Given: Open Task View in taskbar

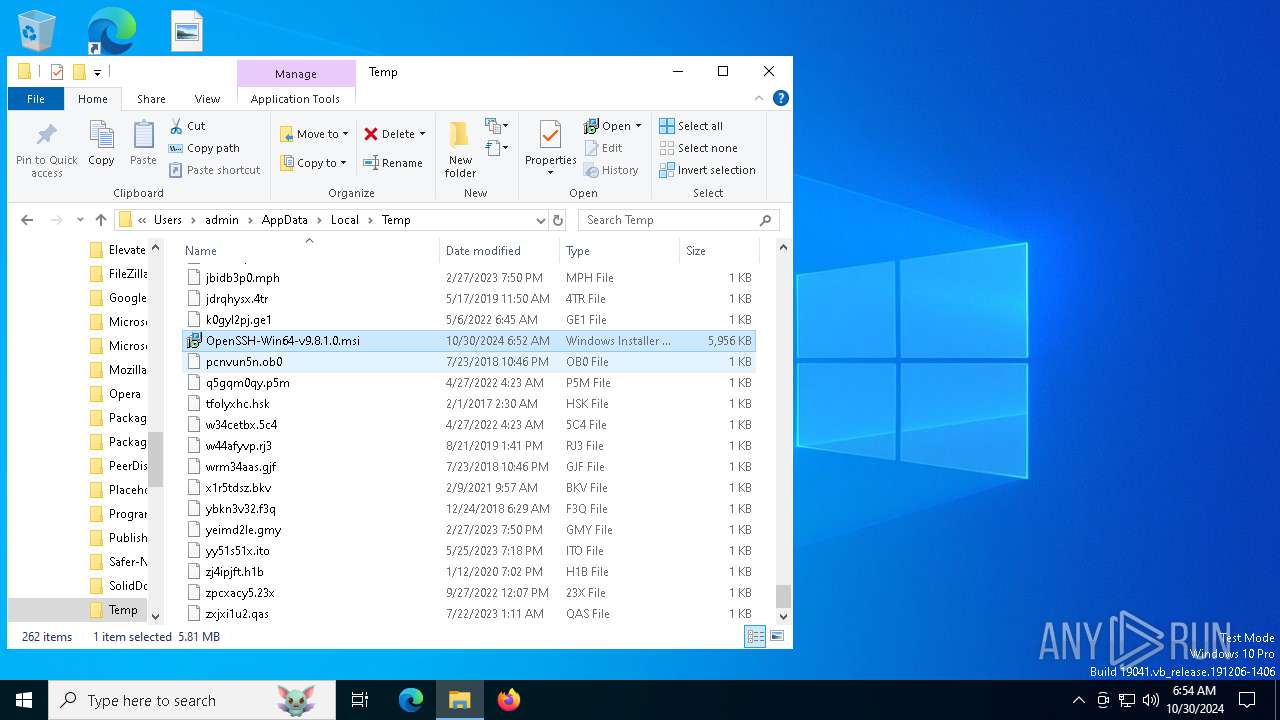Looking at the screenshot, I should coord(360,700).
